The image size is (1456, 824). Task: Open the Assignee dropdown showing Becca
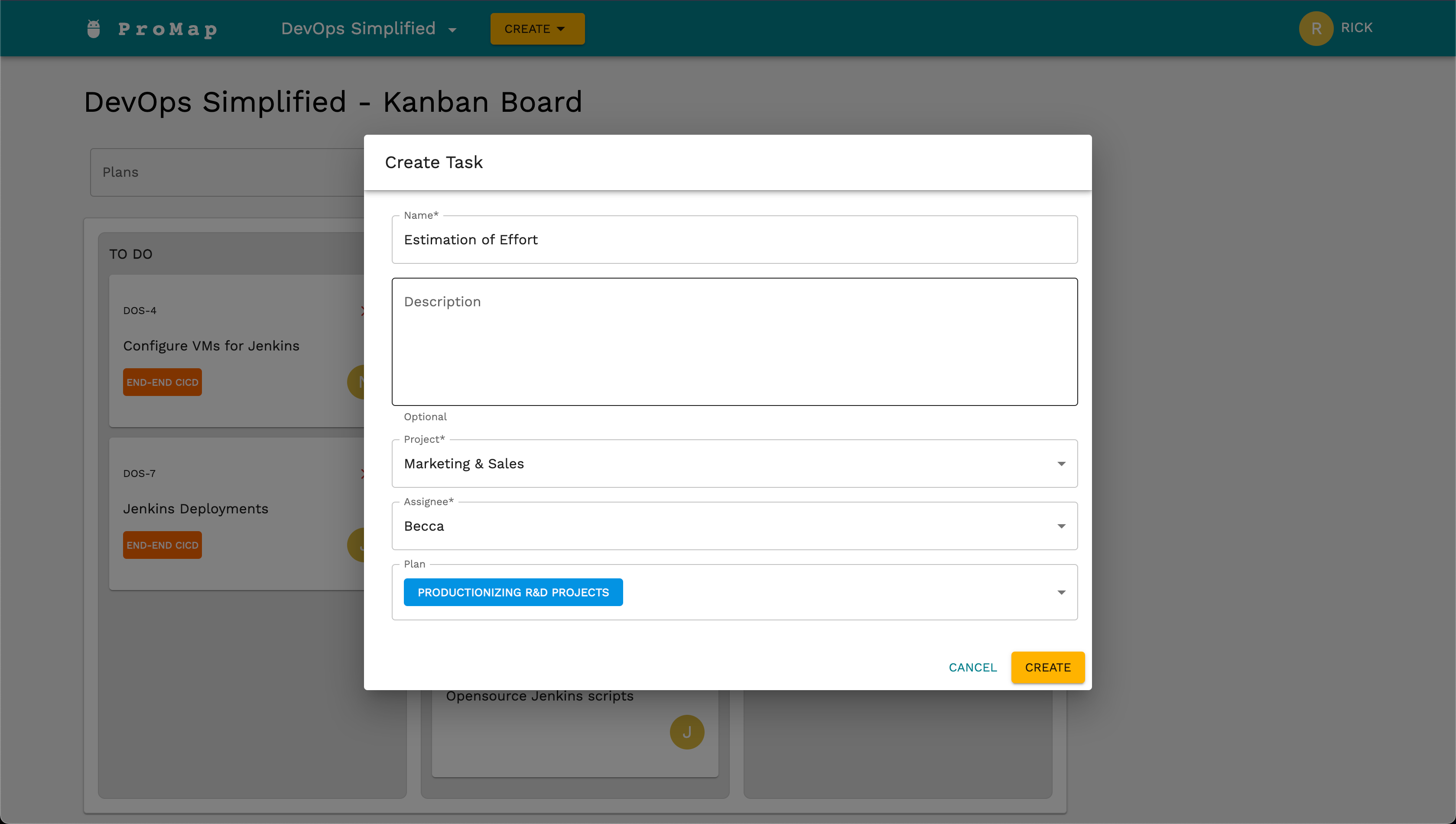click(734, 526)
